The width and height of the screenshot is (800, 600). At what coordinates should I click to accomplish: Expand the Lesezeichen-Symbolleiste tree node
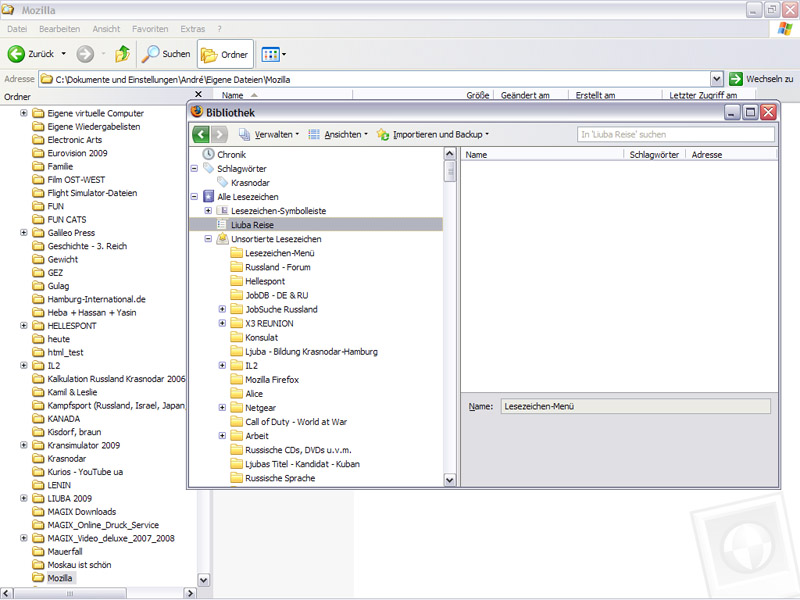point(208,211)
